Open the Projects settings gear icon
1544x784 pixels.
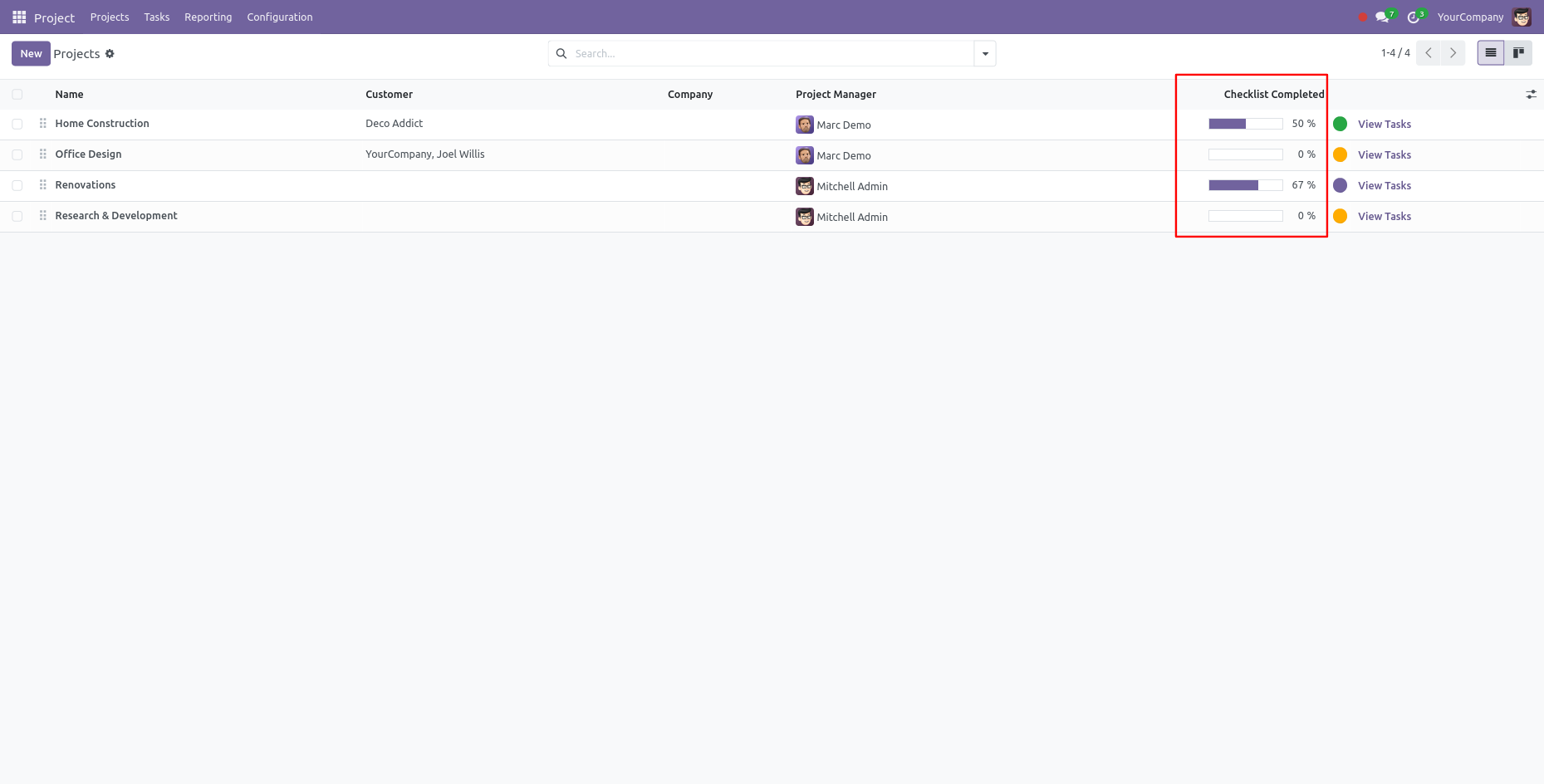click(x=110, y=54)
